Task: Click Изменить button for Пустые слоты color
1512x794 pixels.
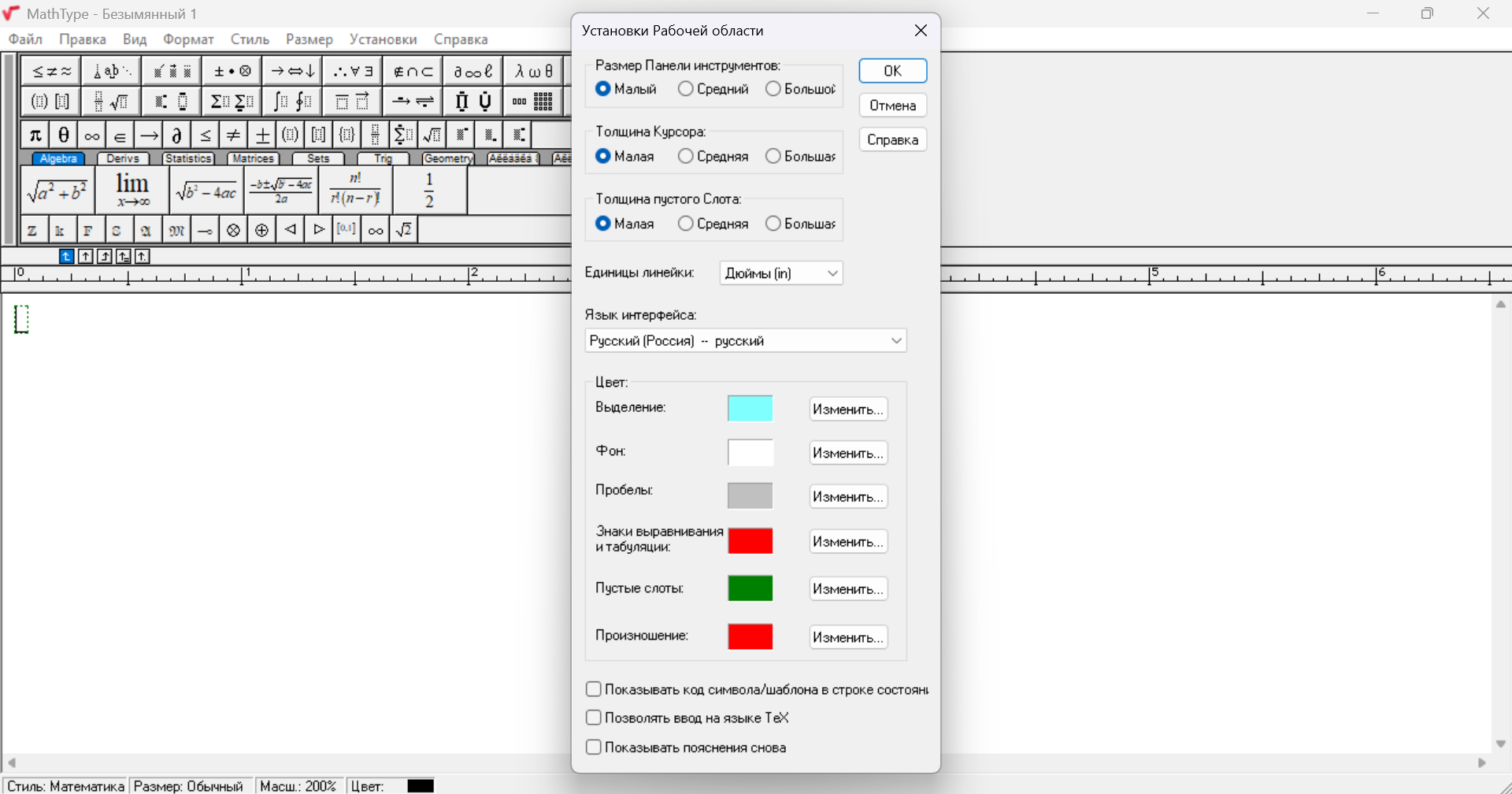Action: tap(848, 589)
